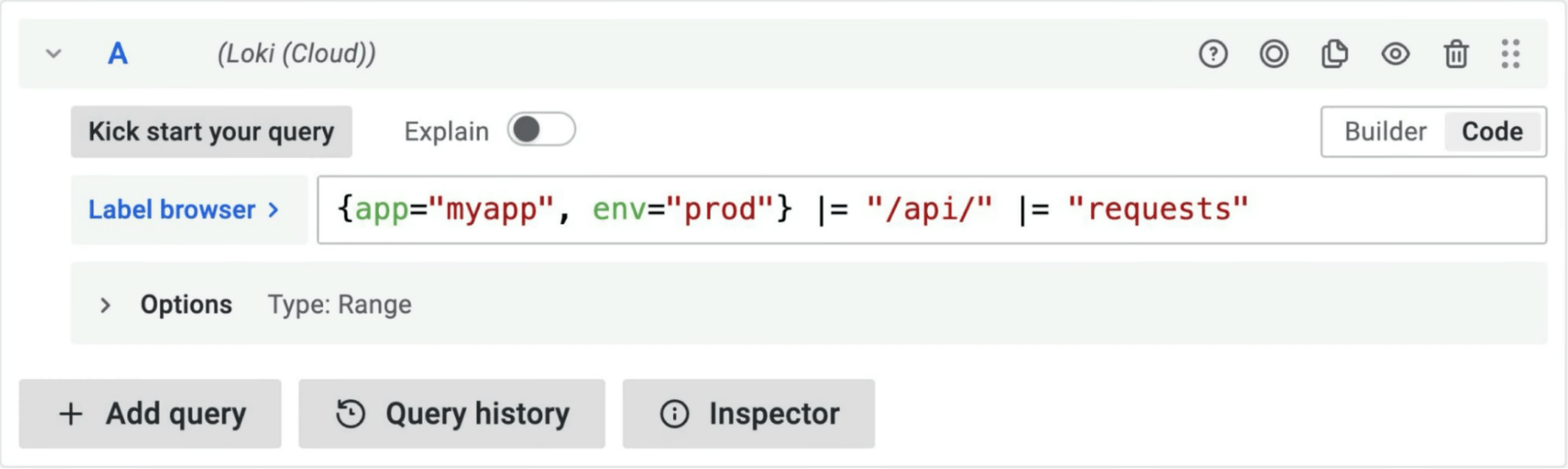Open the Loki query help docs
Viewport: 1568px width, 469px height.
point(1211,54)
